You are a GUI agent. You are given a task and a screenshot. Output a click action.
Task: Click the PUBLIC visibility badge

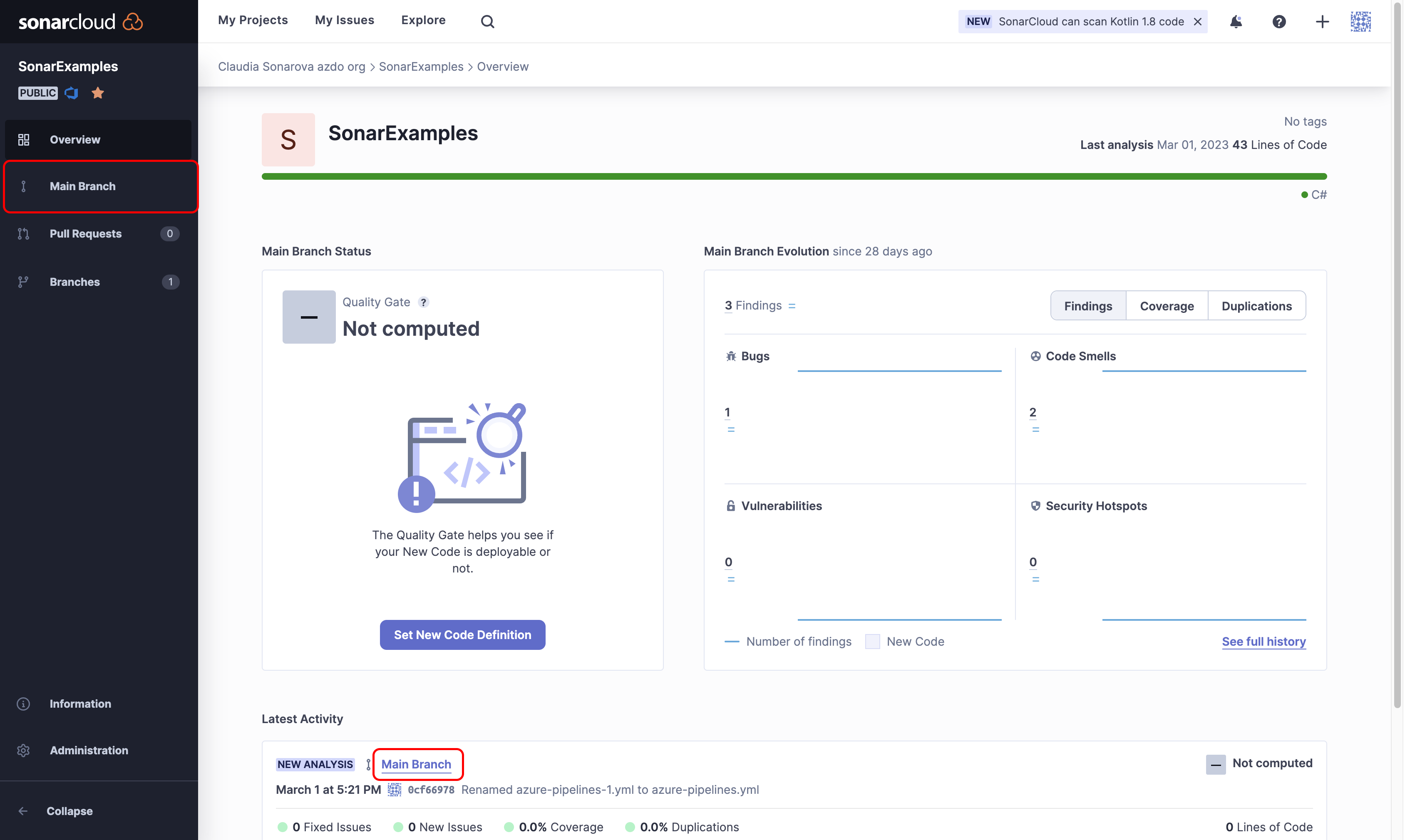tap(37, 93)
